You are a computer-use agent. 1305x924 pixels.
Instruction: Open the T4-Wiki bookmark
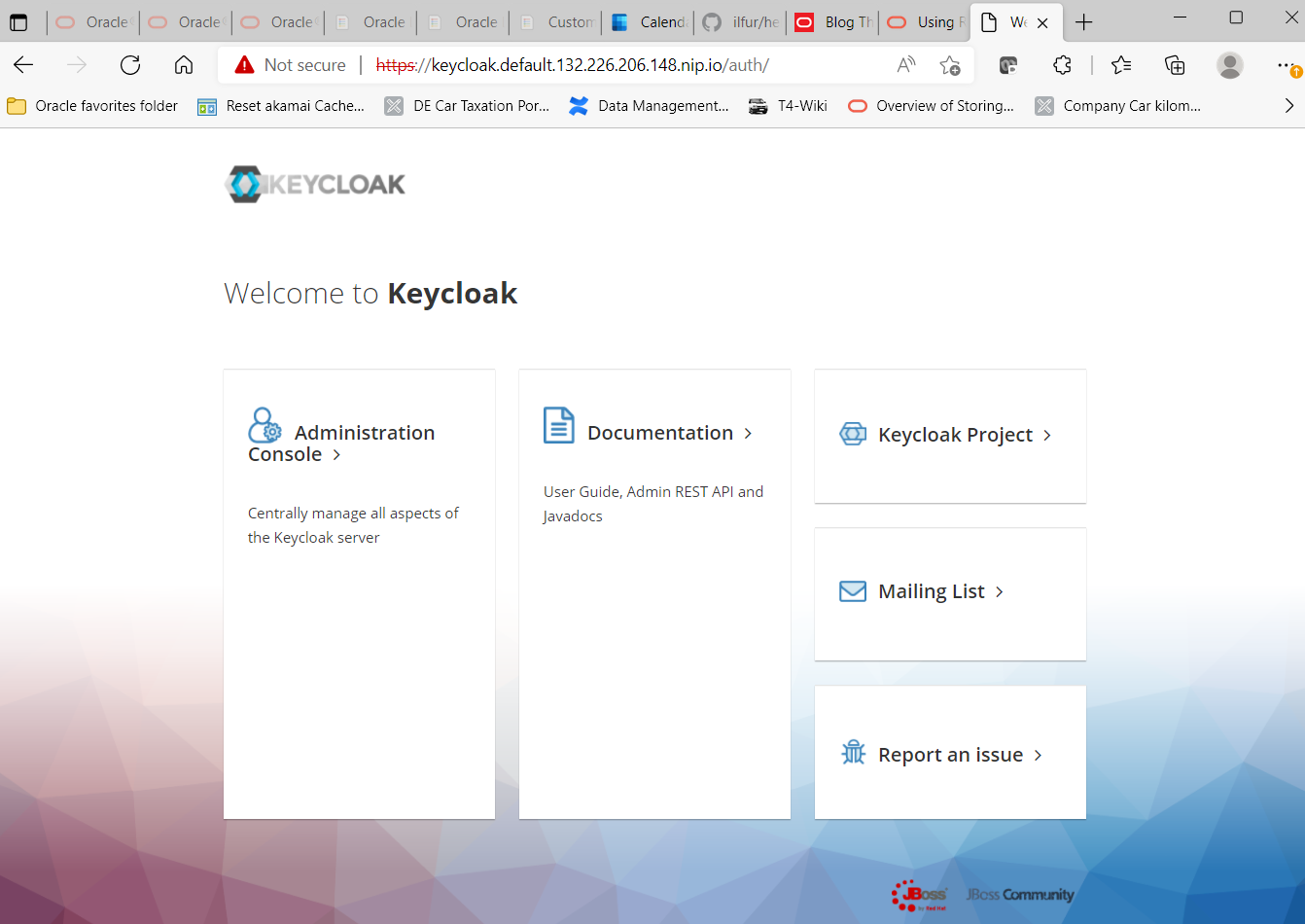pos(788,106)
